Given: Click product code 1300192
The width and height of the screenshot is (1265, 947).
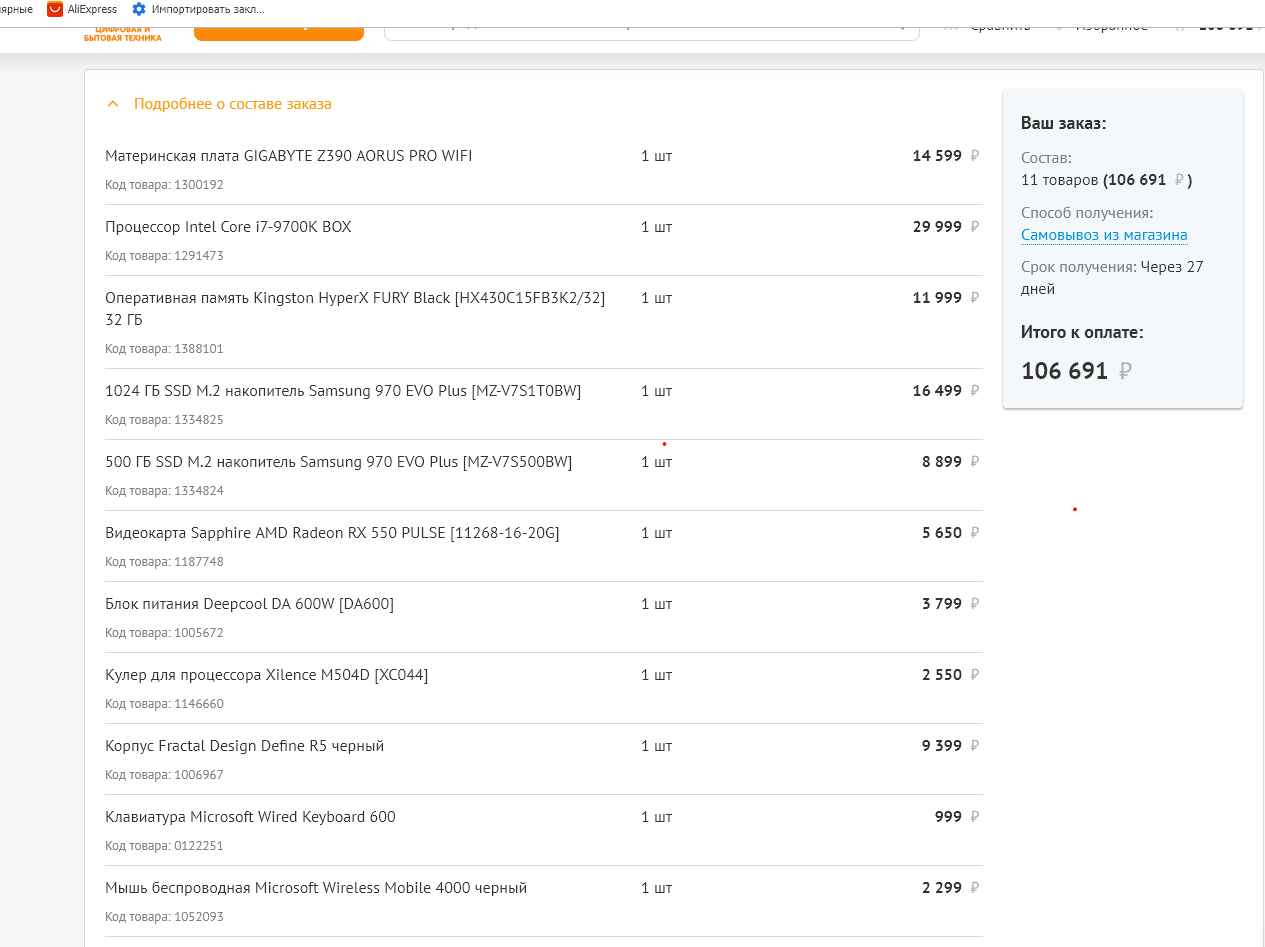Looking at the screenshot, I should [x=164, y=185].
